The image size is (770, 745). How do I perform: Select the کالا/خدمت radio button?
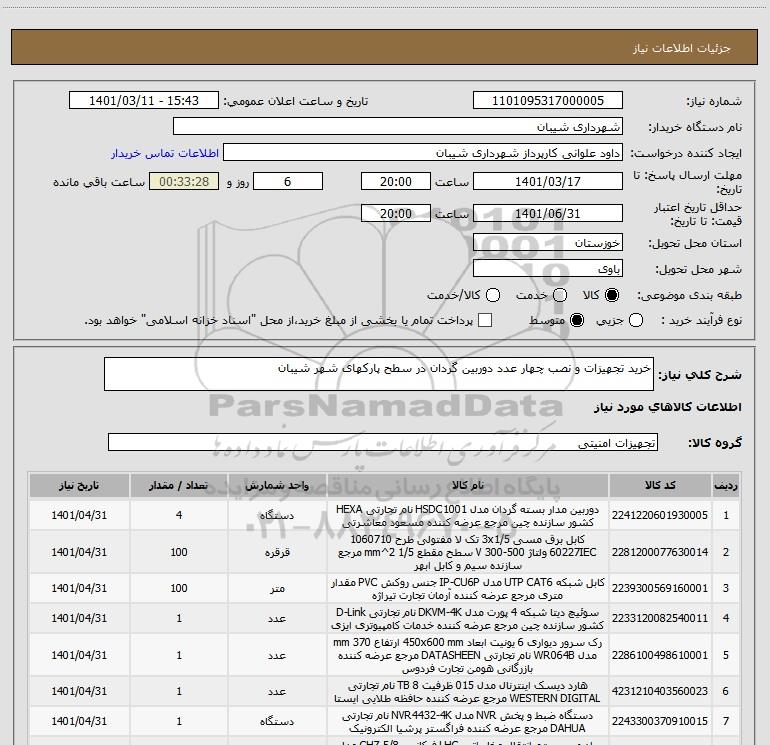tap(493, 295)
